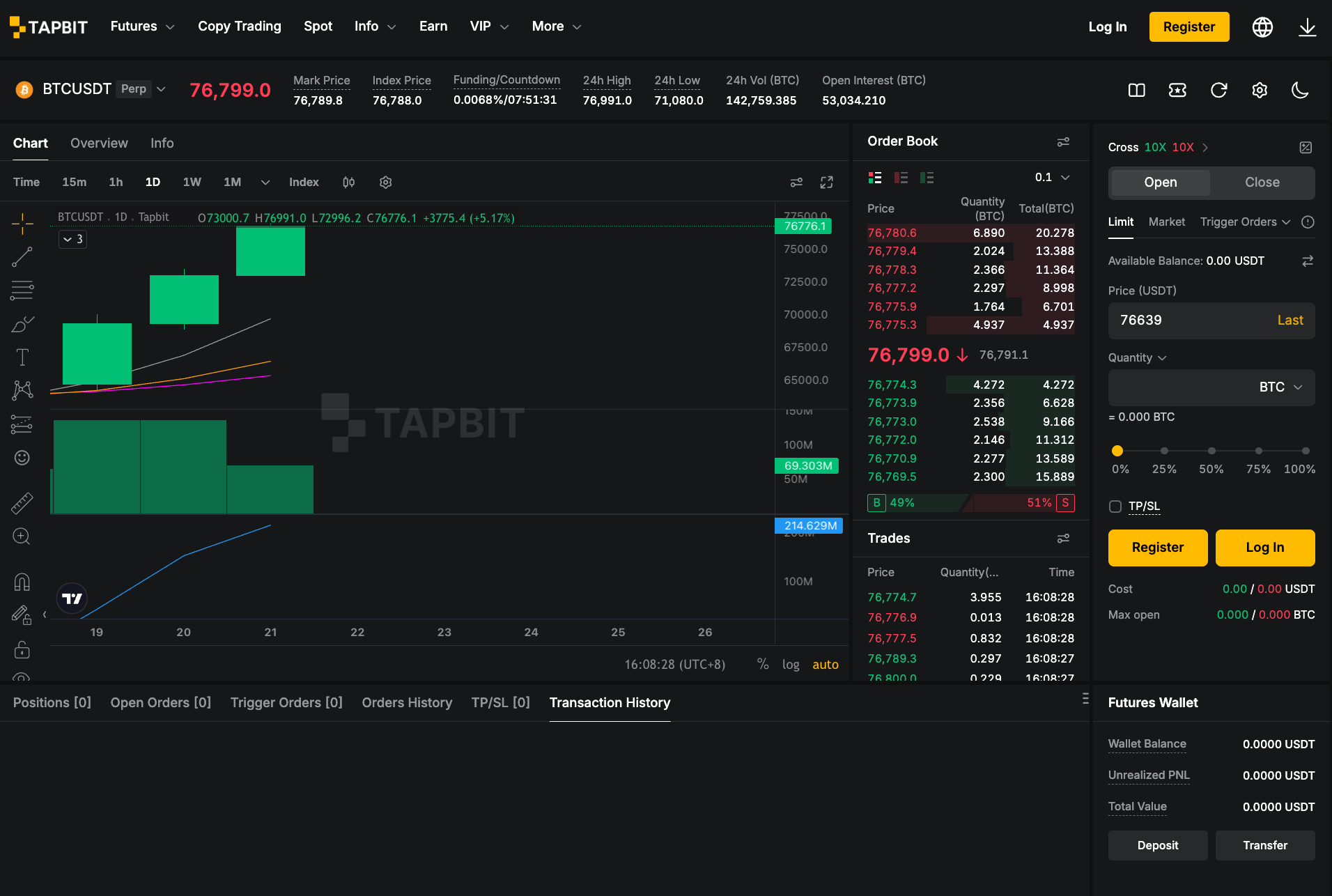1332x896 pixels.
Task: Open Order Book settings icon
Action: tap(1063, 141)
